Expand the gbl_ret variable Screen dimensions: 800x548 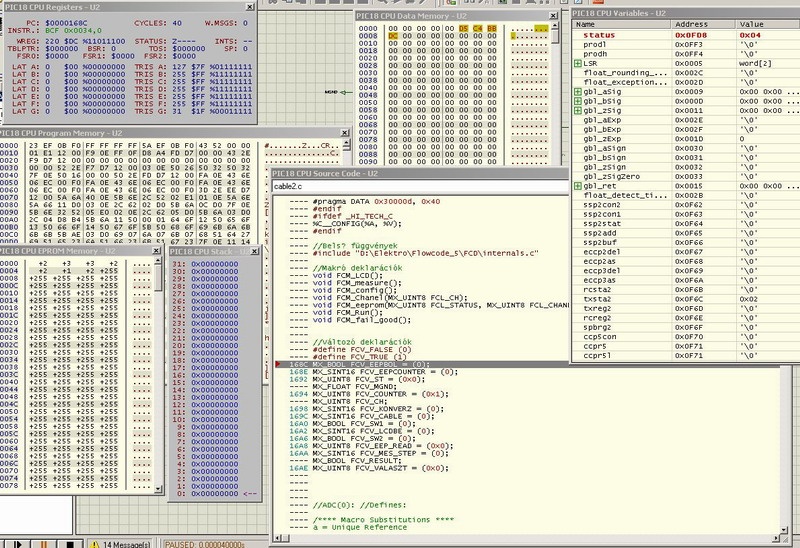click(578, 185)
